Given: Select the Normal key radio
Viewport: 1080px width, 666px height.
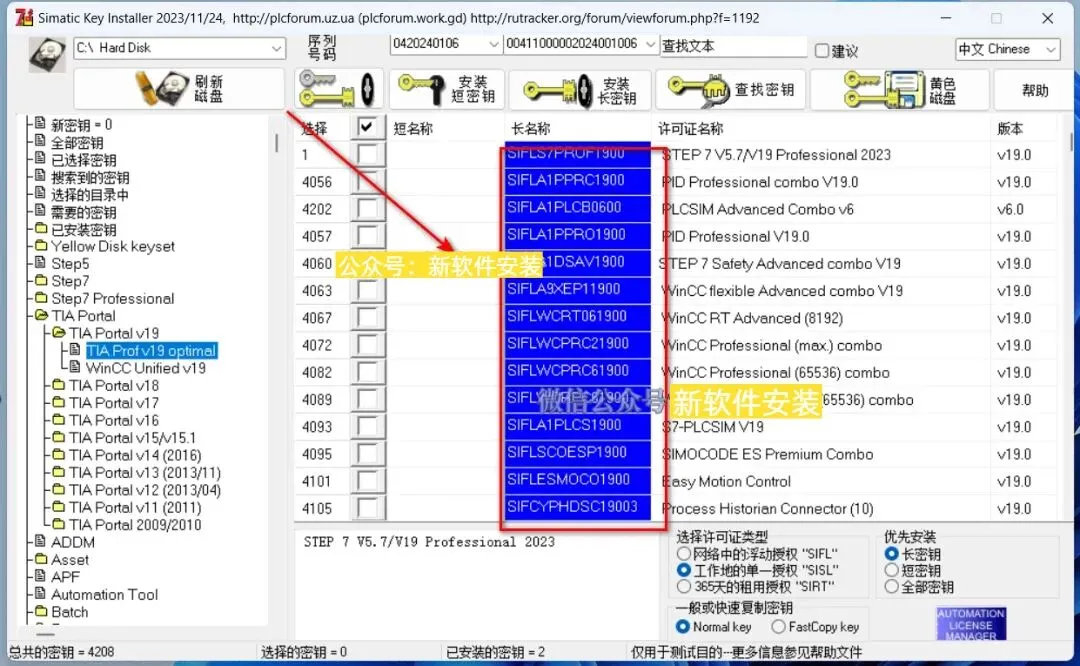Looking at the screenshot, I should pyautogui.click(x=683, y=627).
